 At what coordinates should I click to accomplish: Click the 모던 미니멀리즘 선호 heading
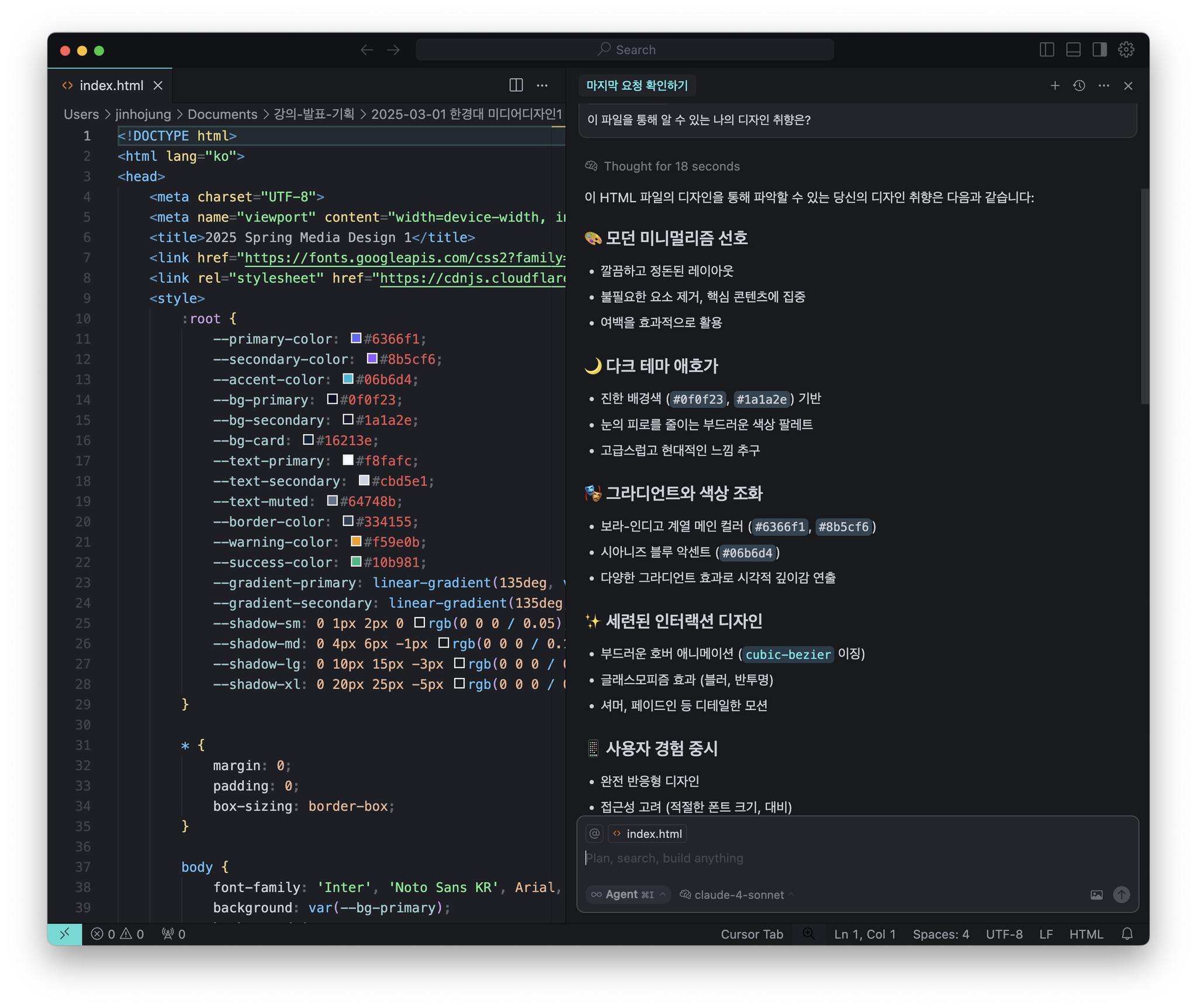coord(676,238)
